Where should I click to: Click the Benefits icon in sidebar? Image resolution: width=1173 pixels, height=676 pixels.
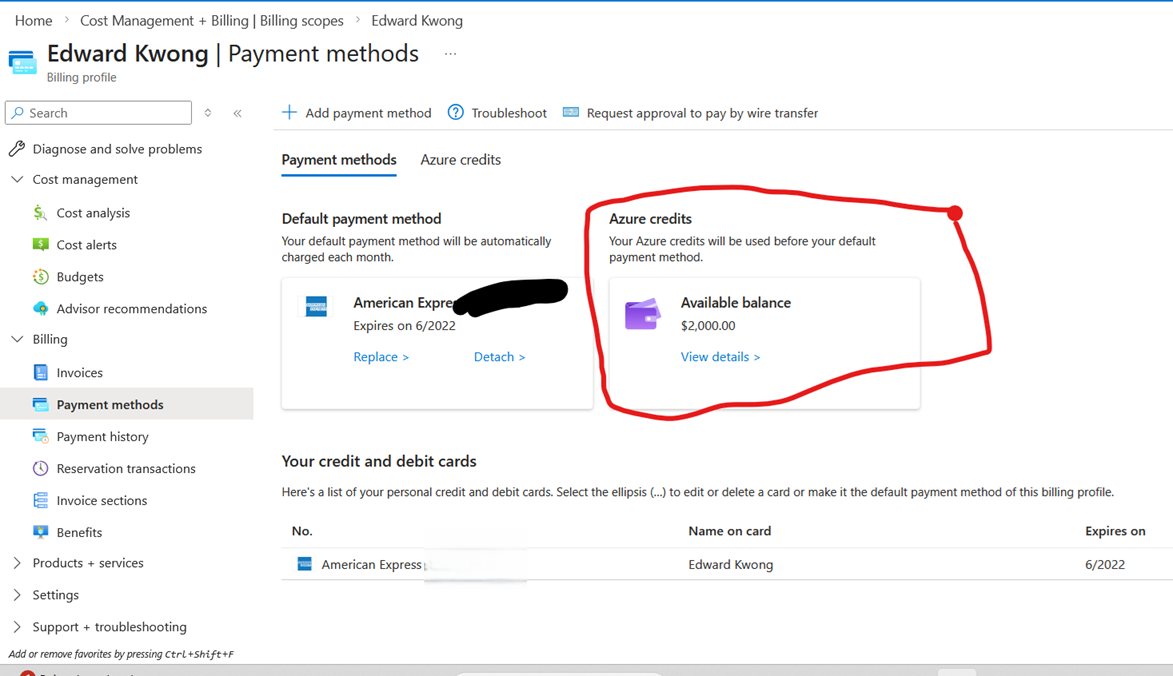[x=40, y=532]
